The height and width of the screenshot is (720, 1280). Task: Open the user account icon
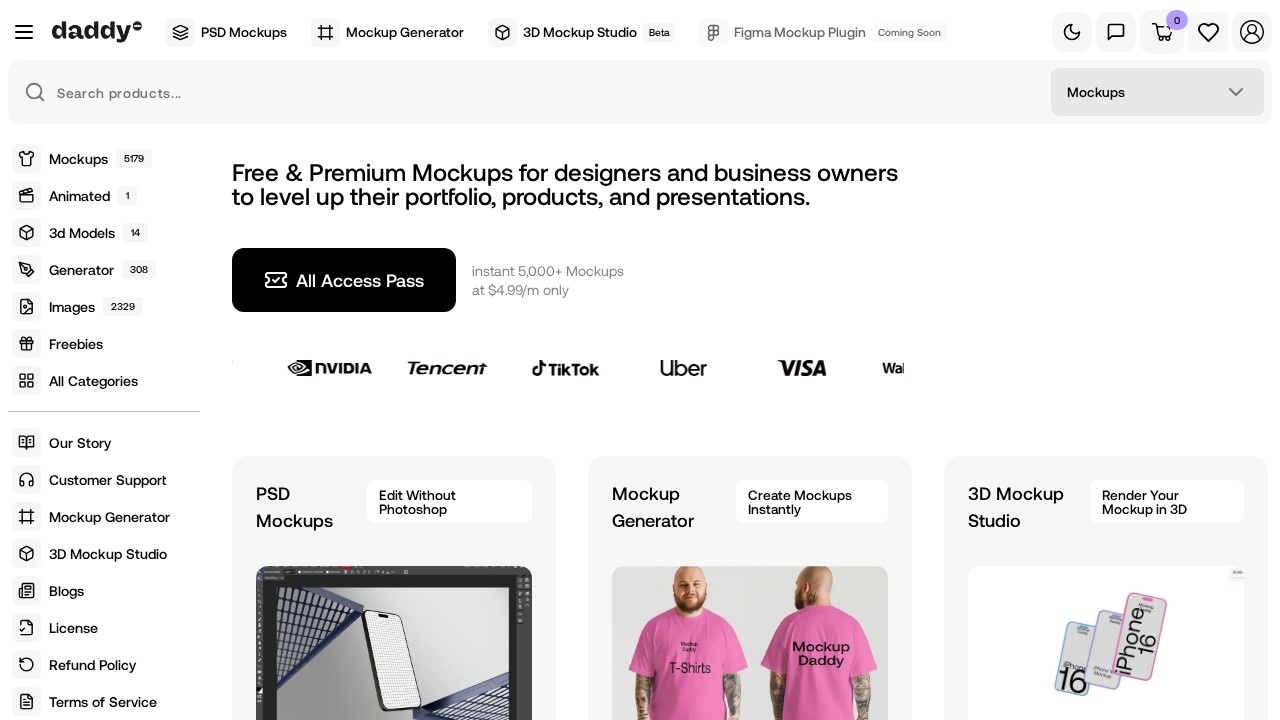pyautogui.click(x=1252, y=32)
